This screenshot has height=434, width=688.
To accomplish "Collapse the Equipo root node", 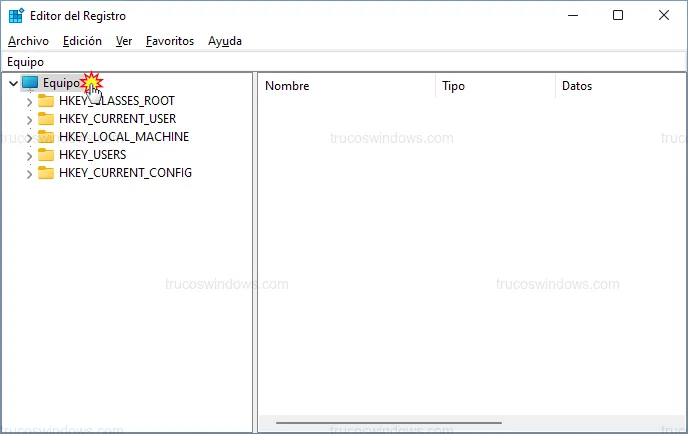I will click(x=12, y=83).
